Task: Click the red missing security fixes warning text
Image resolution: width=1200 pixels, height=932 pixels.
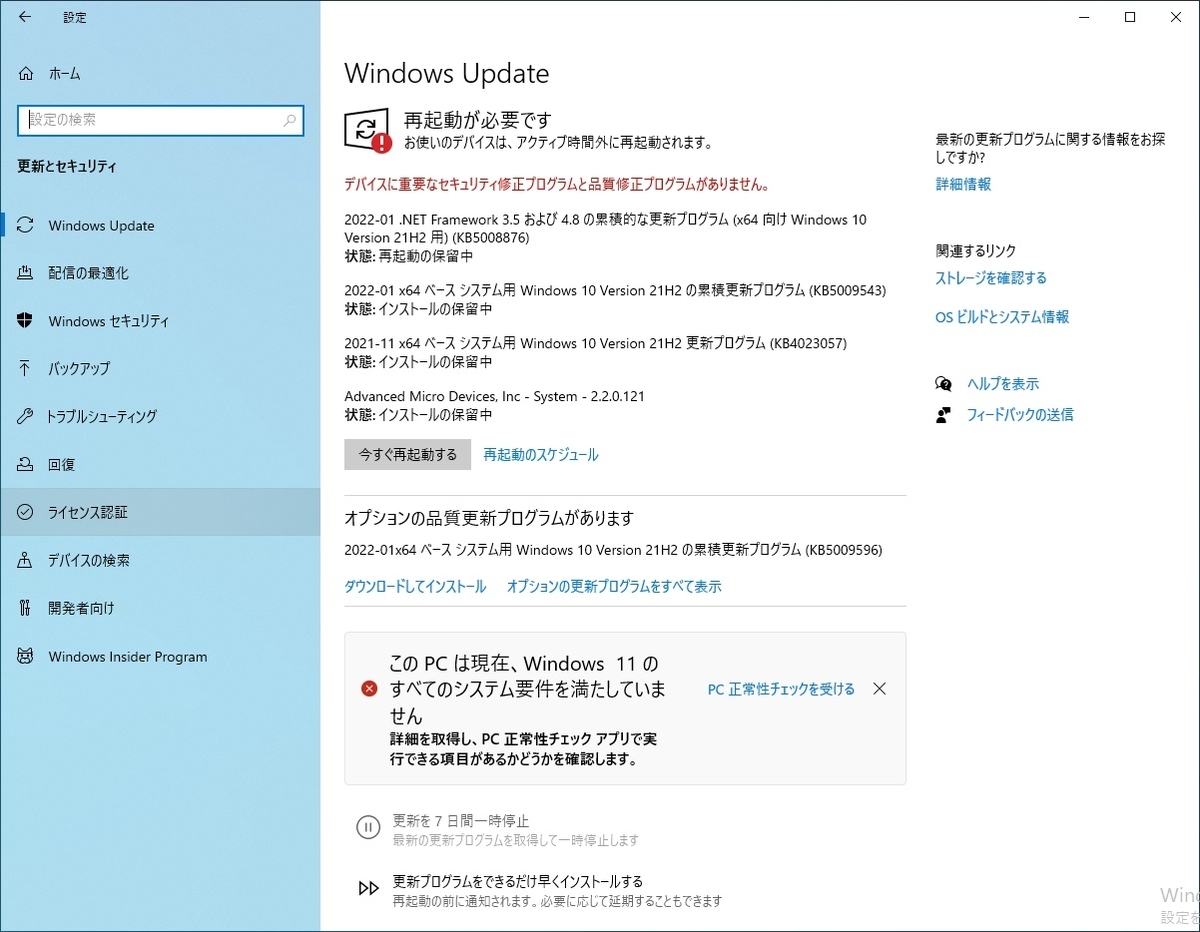Action: coord(556,184)
